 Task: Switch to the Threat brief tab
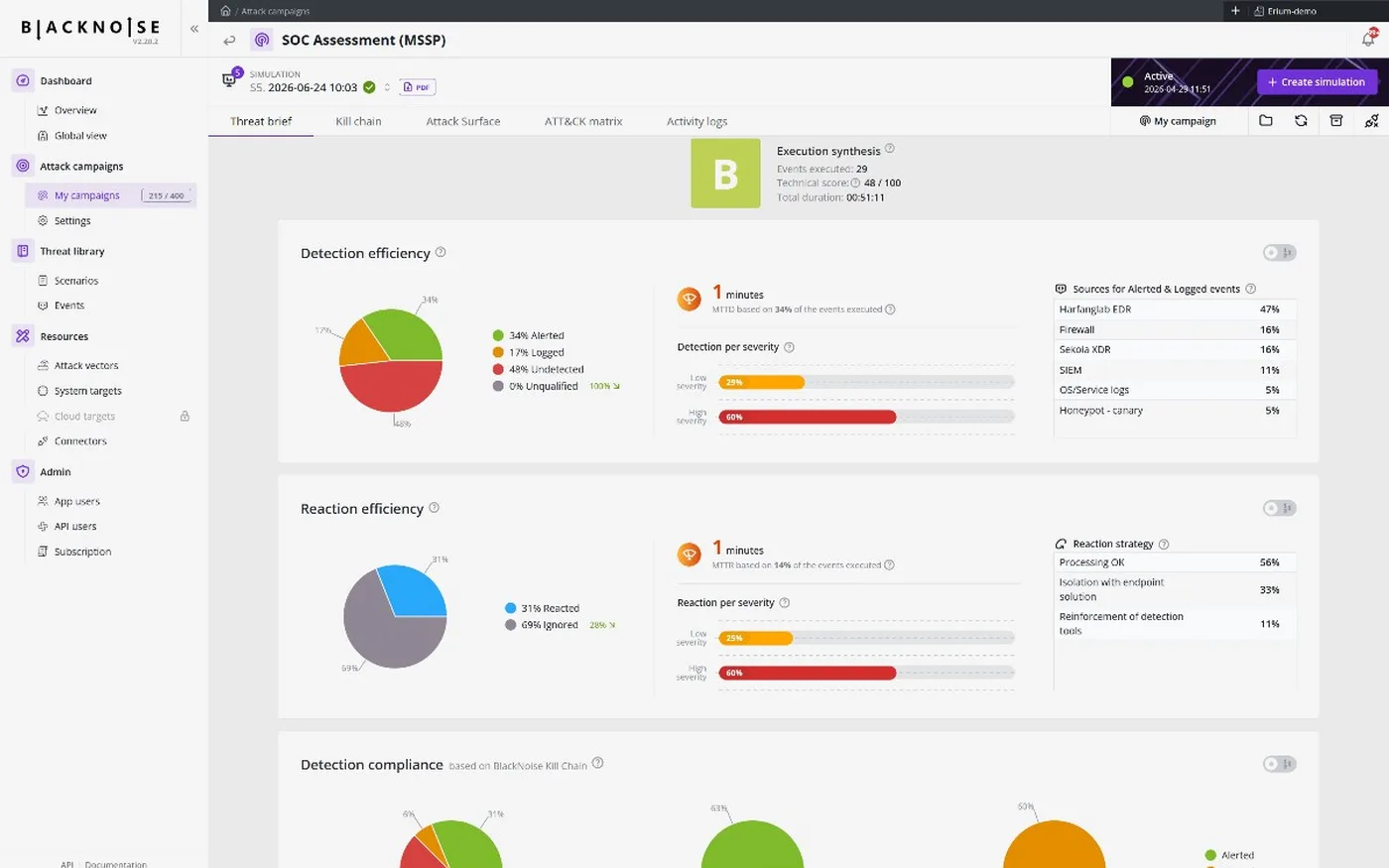click(x=261, y=121)
